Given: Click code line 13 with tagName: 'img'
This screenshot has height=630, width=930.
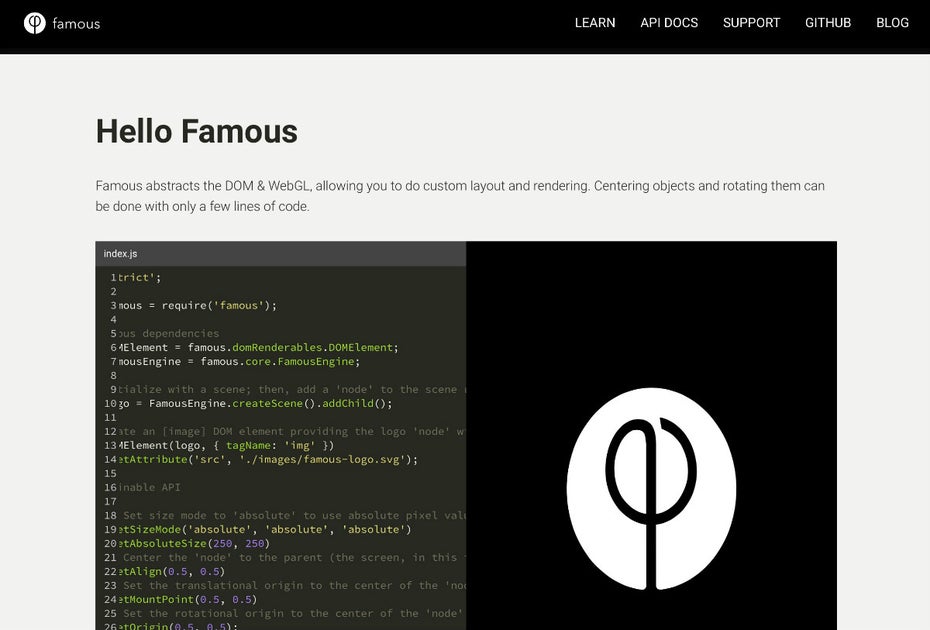Looking at the screenshot, I should 227,446.
